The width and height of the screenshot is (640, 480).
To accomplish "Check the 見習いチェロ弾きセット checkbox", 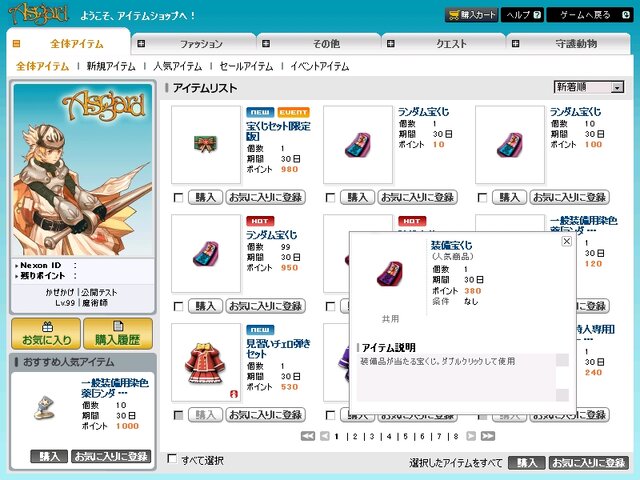I will 178,415.
